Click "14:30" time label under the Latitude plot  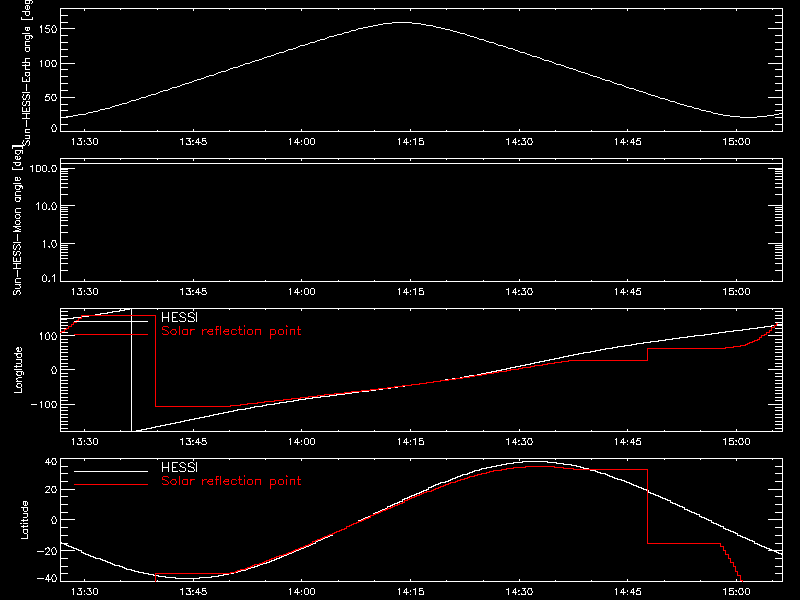point(519,591)
